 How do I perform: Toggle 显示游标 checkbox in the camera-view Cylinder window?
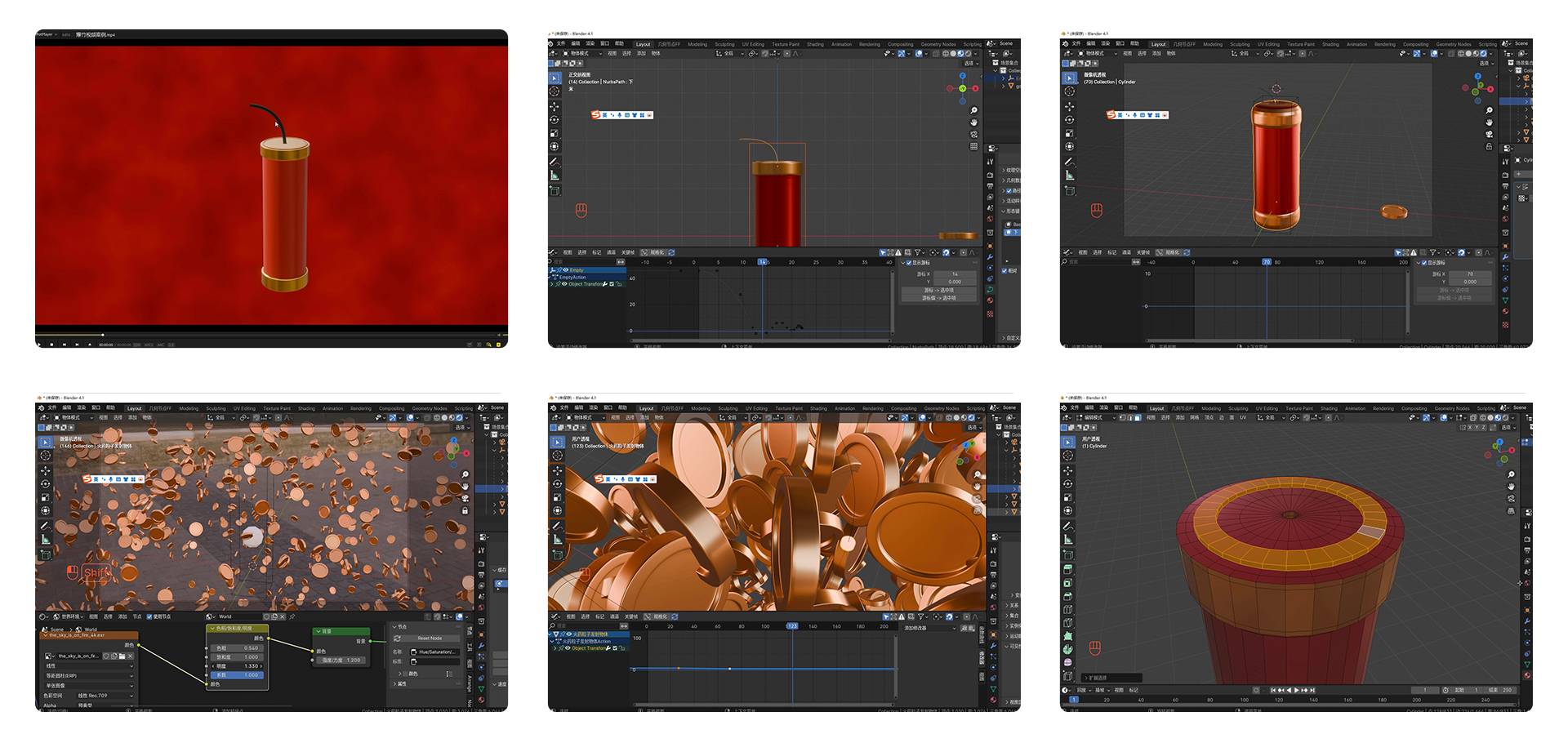[1423, 263]
